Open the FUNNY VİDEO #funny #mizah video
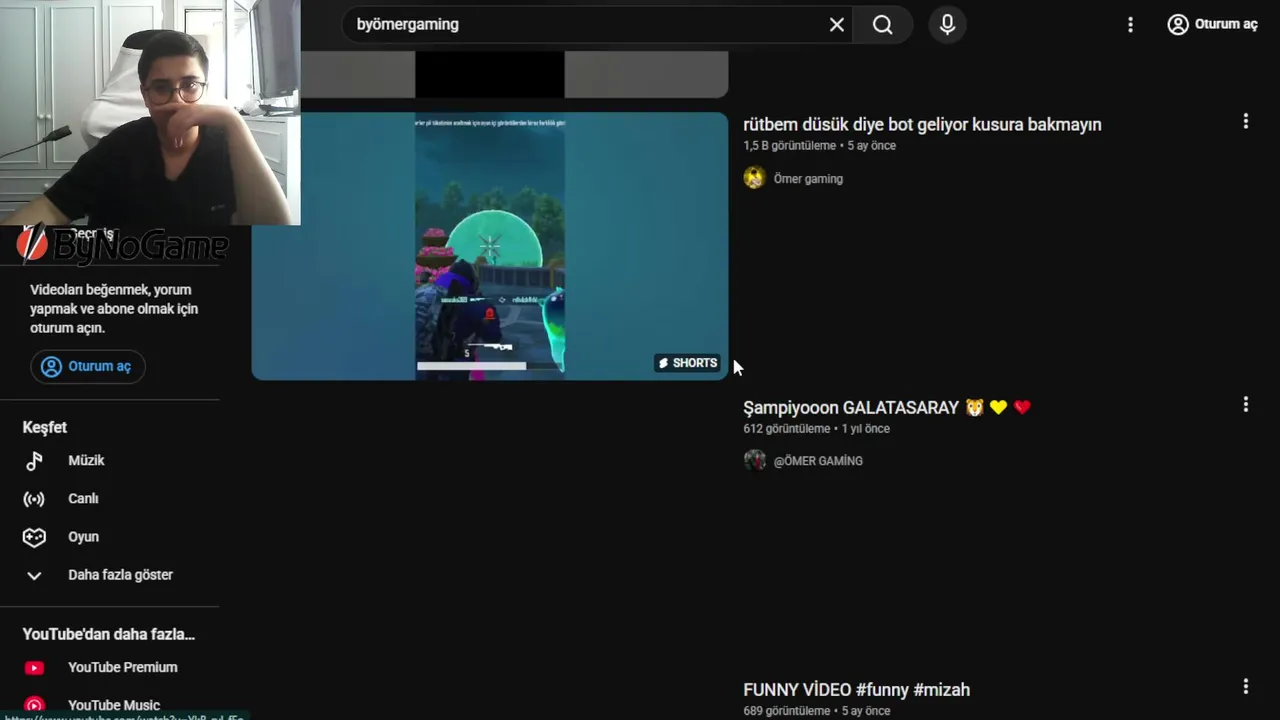1280x720 pixels. point(856,689)
